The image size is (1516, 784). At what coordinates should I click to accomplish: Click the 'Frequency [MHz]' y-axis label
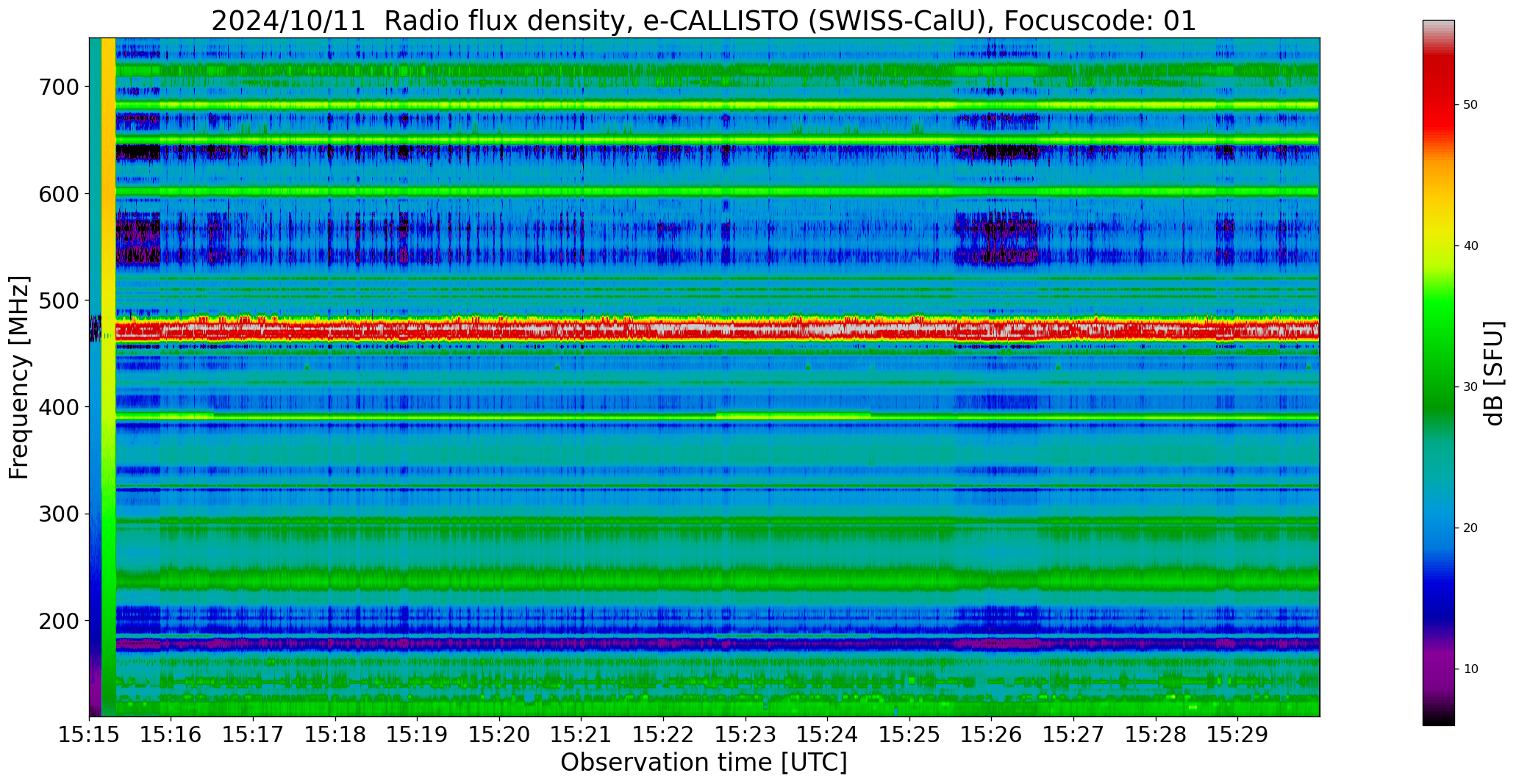(x=19, y=377)
